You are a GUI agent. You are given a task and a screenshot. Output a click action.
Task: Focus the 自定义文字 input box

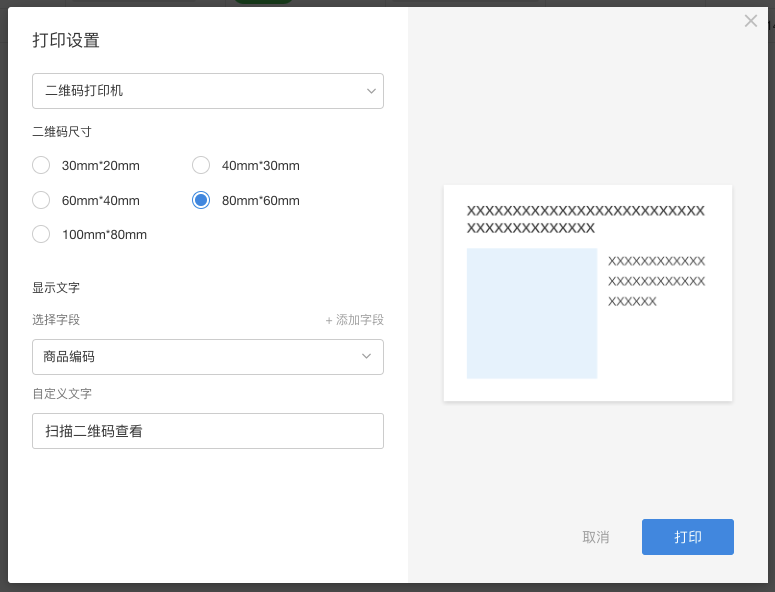click(x=208, y=431)
